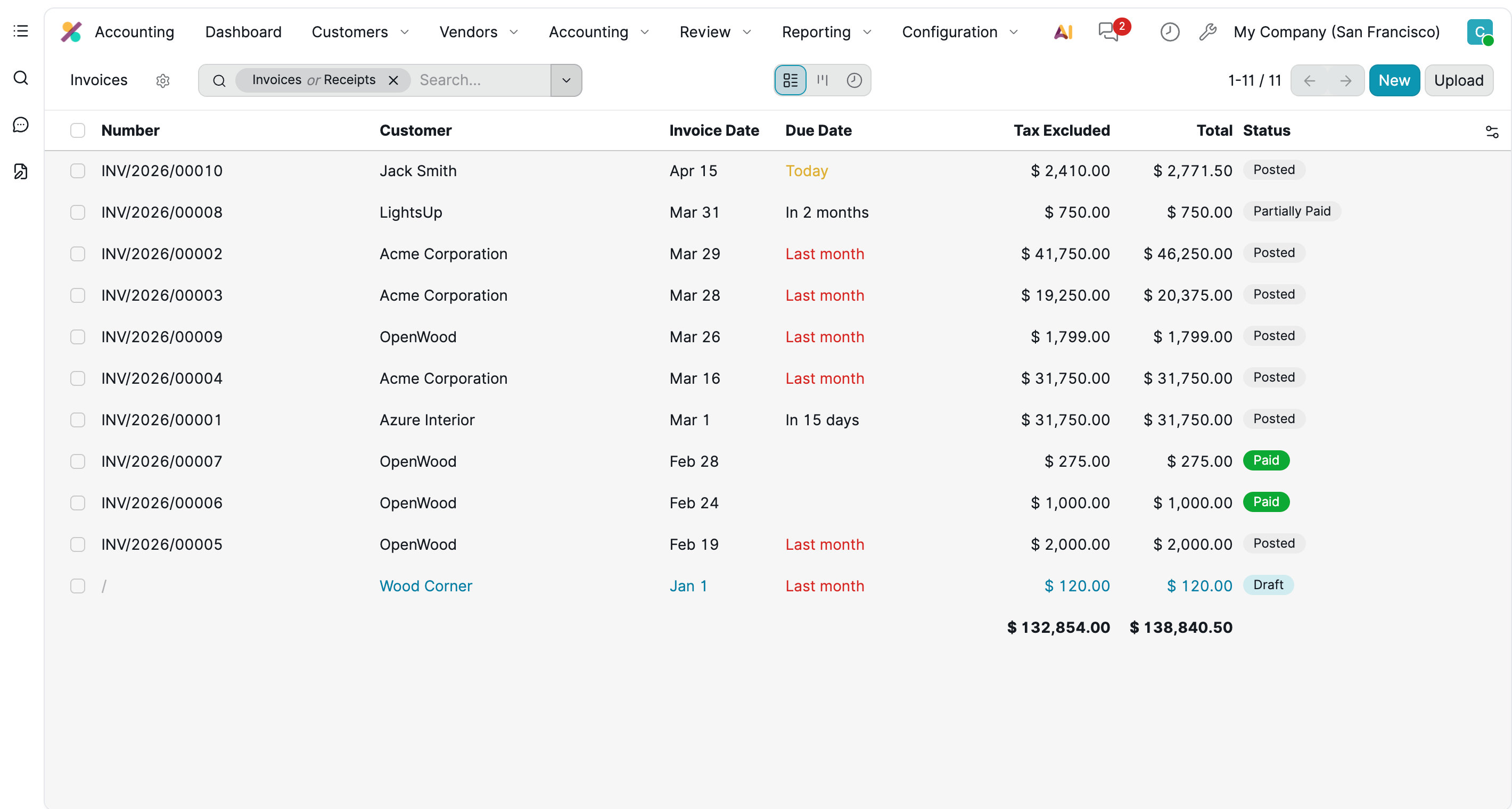Image resolution: width=1512 pixels, height=809 pixels.
Task: Switch to activity view clock icon
Action: (x=854, y=80)
